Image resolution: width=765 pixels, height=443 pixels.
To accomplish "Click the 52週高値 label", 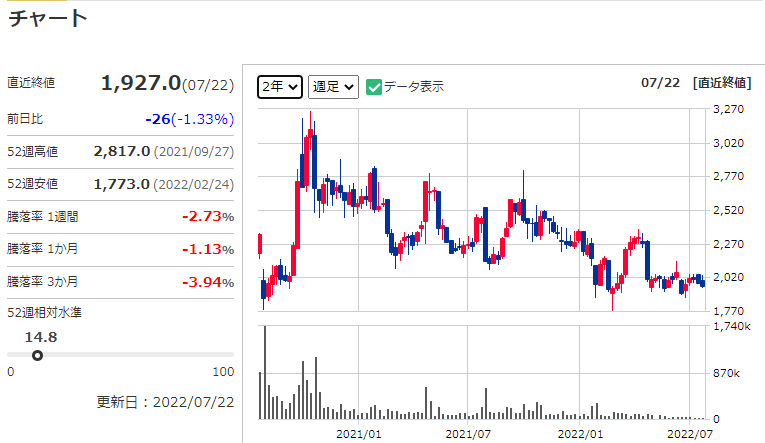I will click(33, 152).
